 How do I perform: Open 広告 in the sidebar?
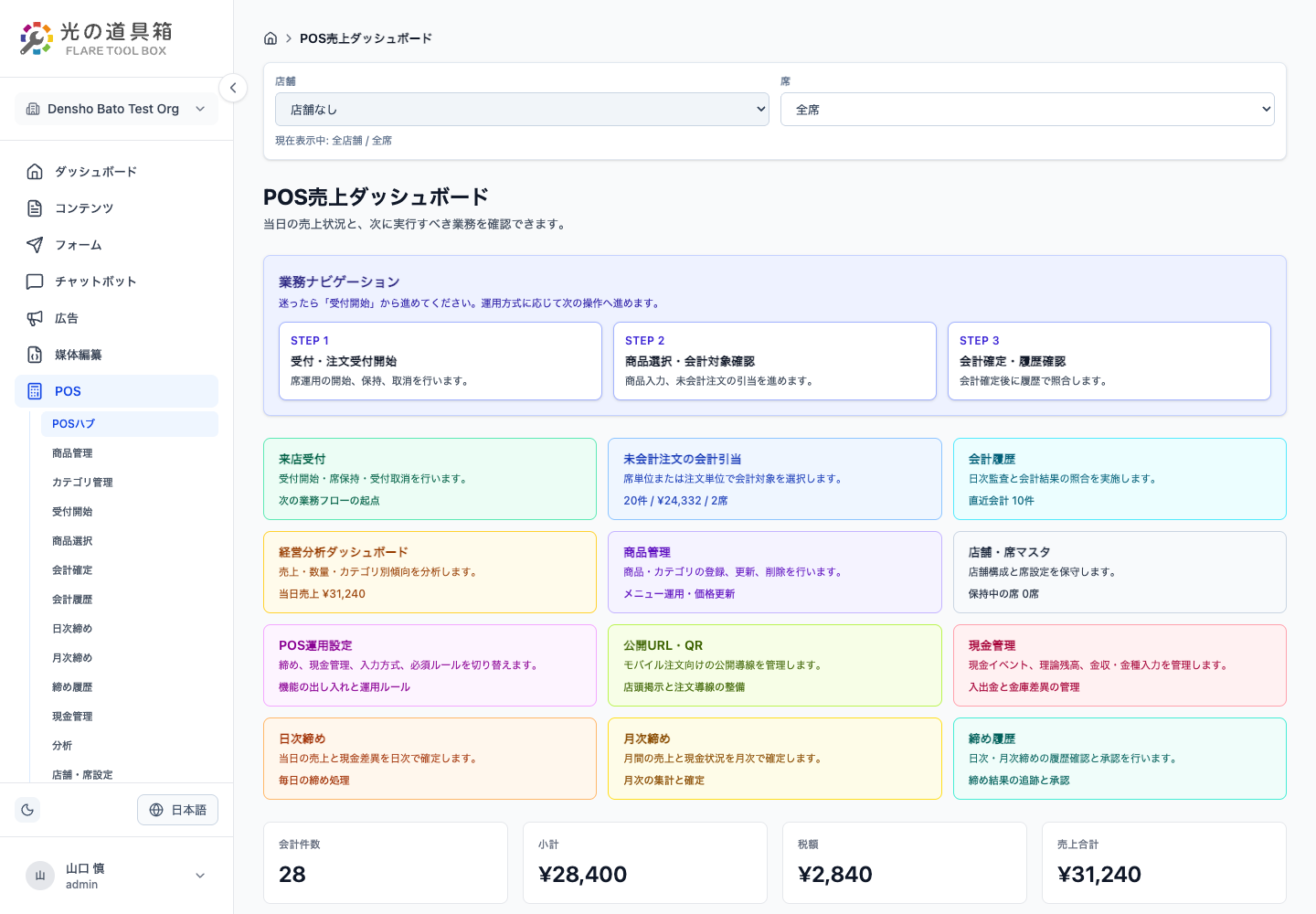coord(117,318)
